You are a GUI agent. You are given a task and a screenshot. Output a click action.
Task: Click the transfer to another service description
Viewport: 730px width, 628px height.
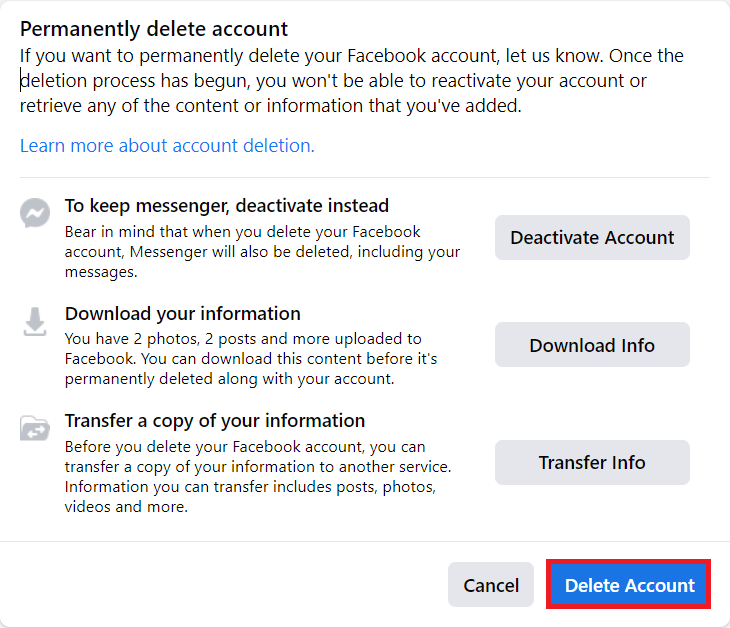pyautogui.click(x=258, y=477)
